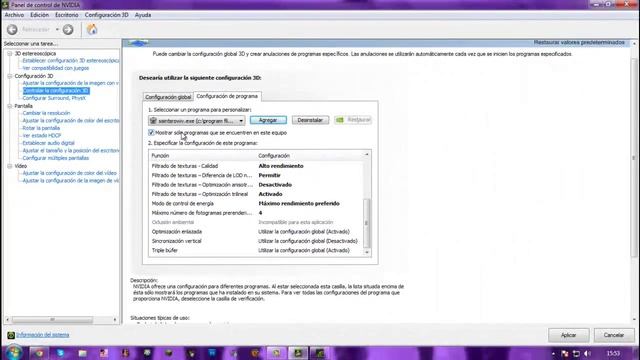Click 'Filtrado de texturas – Optimización trilineal' row
This screenshot has height=360, width=640.
[x=256, y=194]
